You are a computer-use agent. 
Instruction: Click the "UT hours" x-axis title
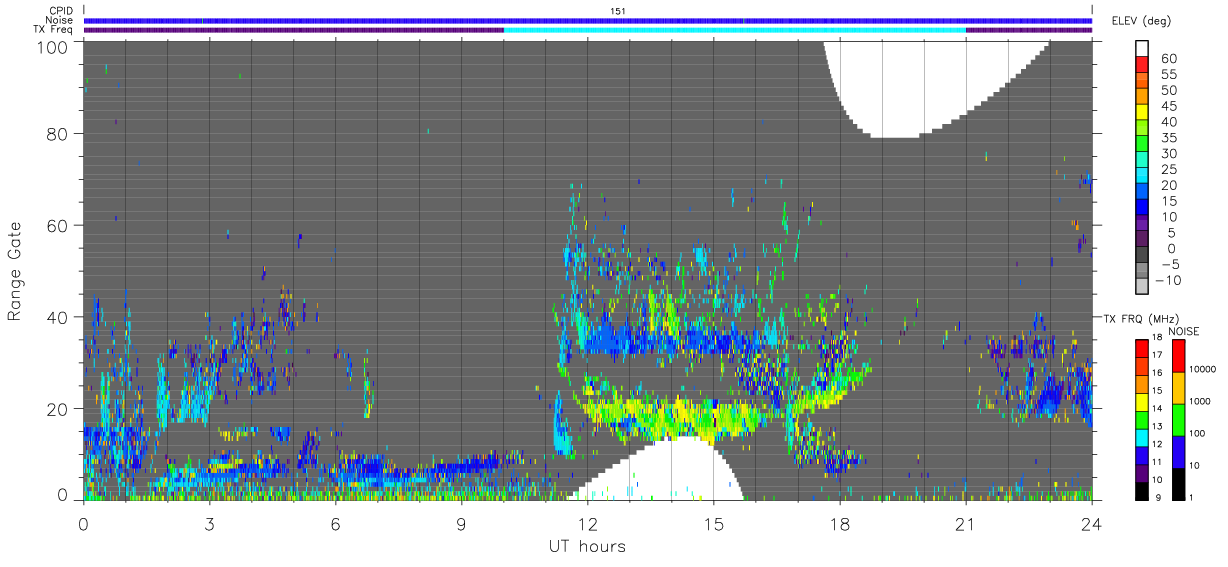point(586,546)
